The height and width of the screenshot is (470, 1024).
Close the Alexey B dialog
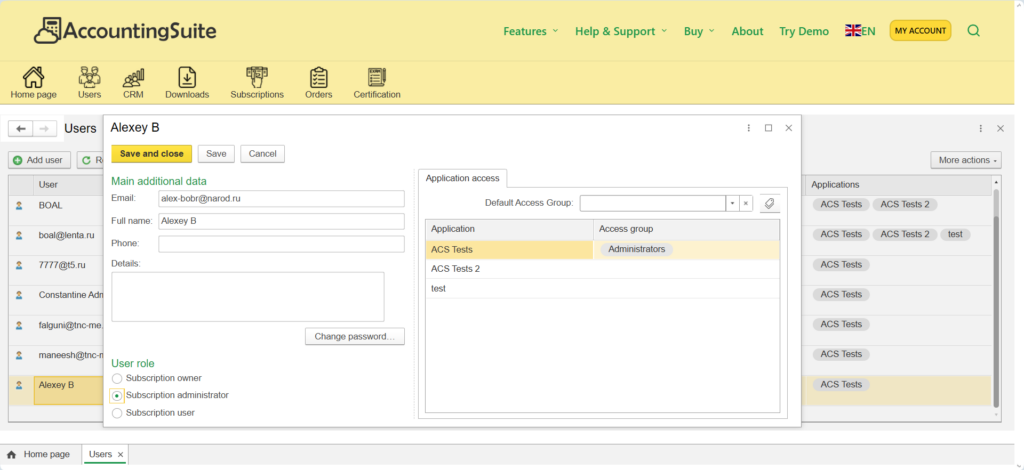(x=789, y=128)
